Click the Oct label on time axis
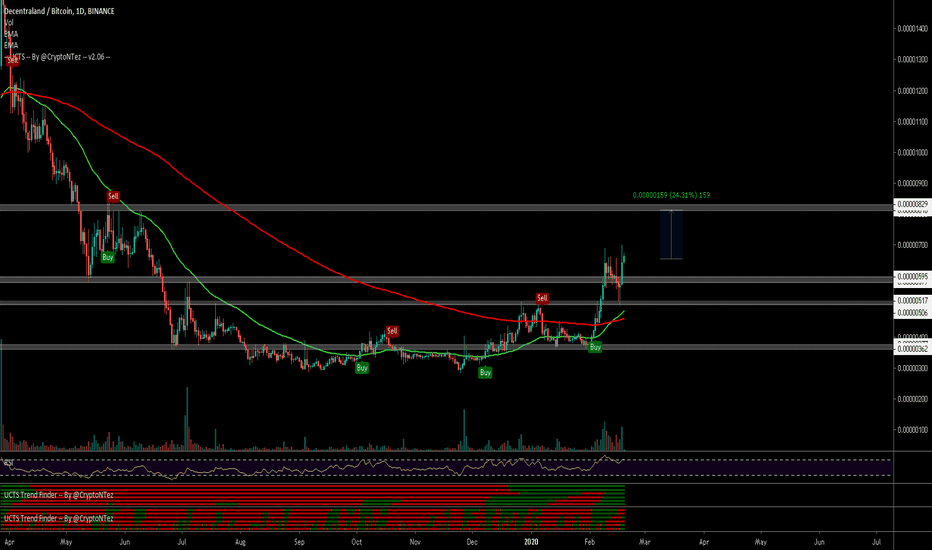The image size is (932, 550). [x=357, y=542]
